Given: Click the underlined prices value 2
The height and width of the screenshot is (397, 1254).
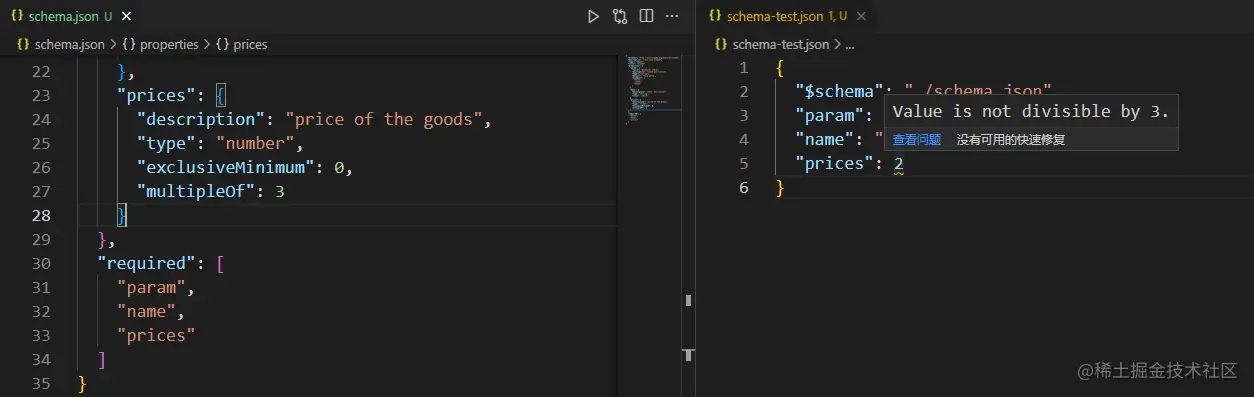Looking at the screenshot, I should coord(899,164).
